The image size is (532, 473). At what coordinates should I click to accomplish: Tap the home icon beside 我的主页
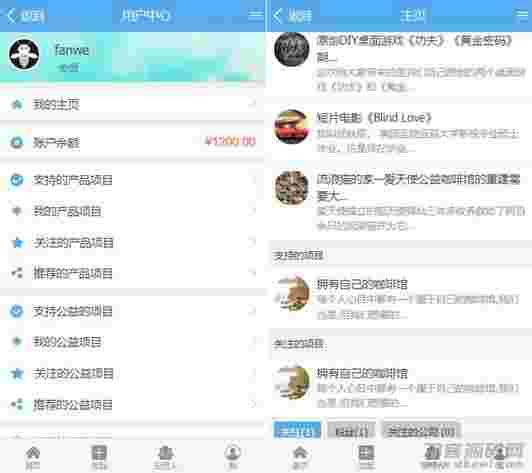(16, 104)
